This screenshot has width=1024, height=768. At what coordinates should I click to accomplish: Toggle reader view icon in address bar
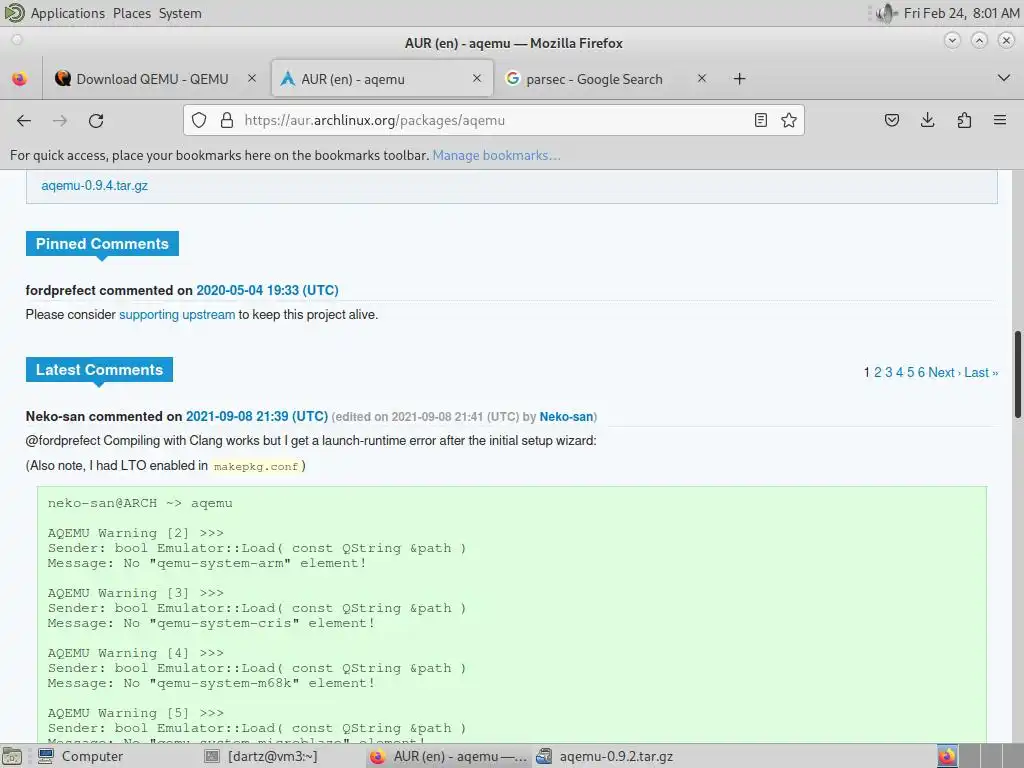click(x=761, y=120)
